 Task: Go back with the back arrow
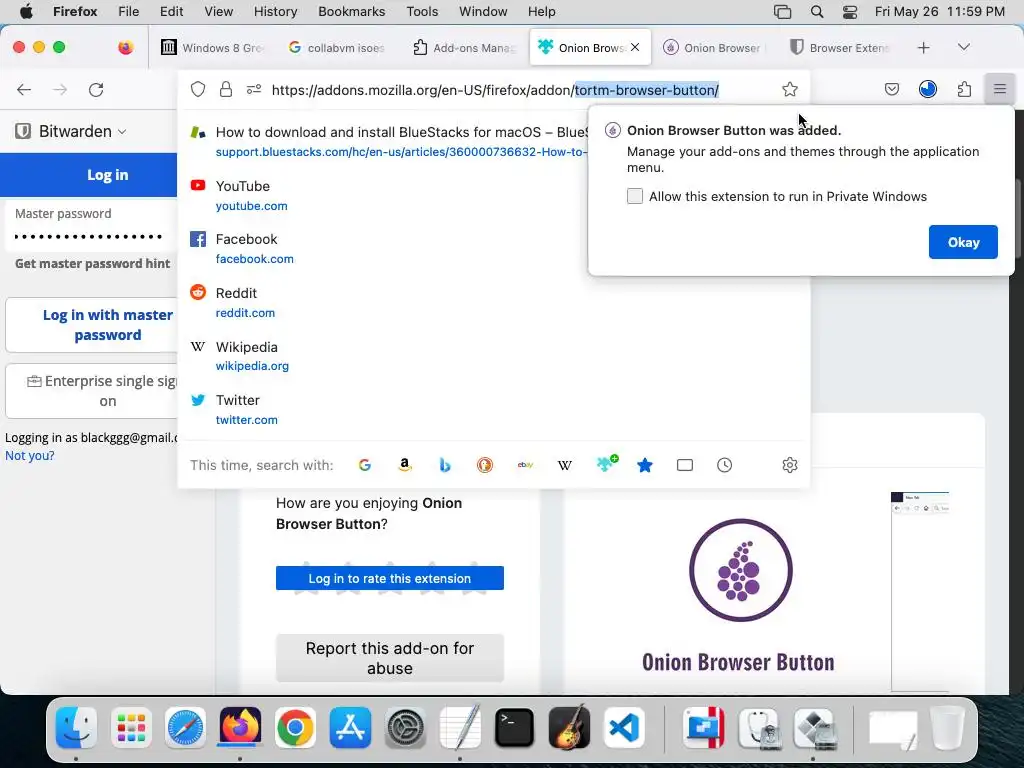coord(24,89)
